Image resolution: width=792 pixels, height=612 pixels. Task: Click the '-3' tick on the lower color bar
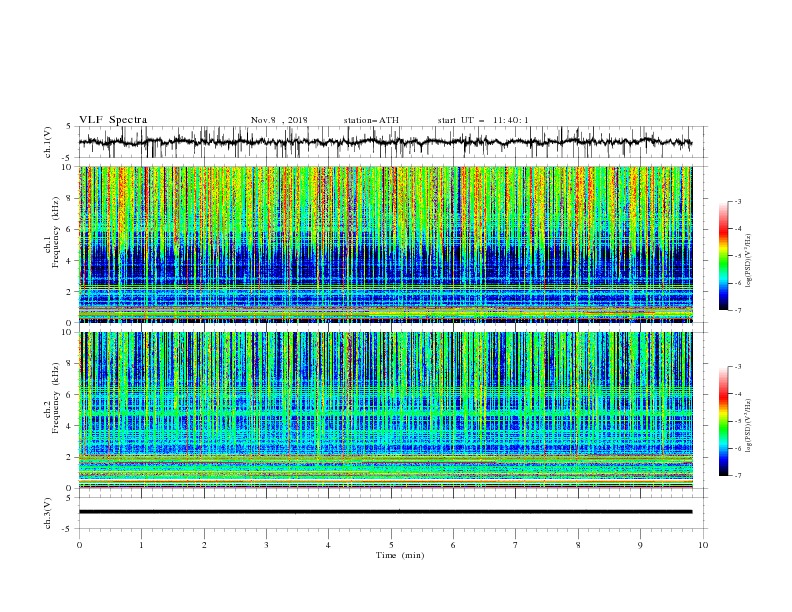click(738, 367)
